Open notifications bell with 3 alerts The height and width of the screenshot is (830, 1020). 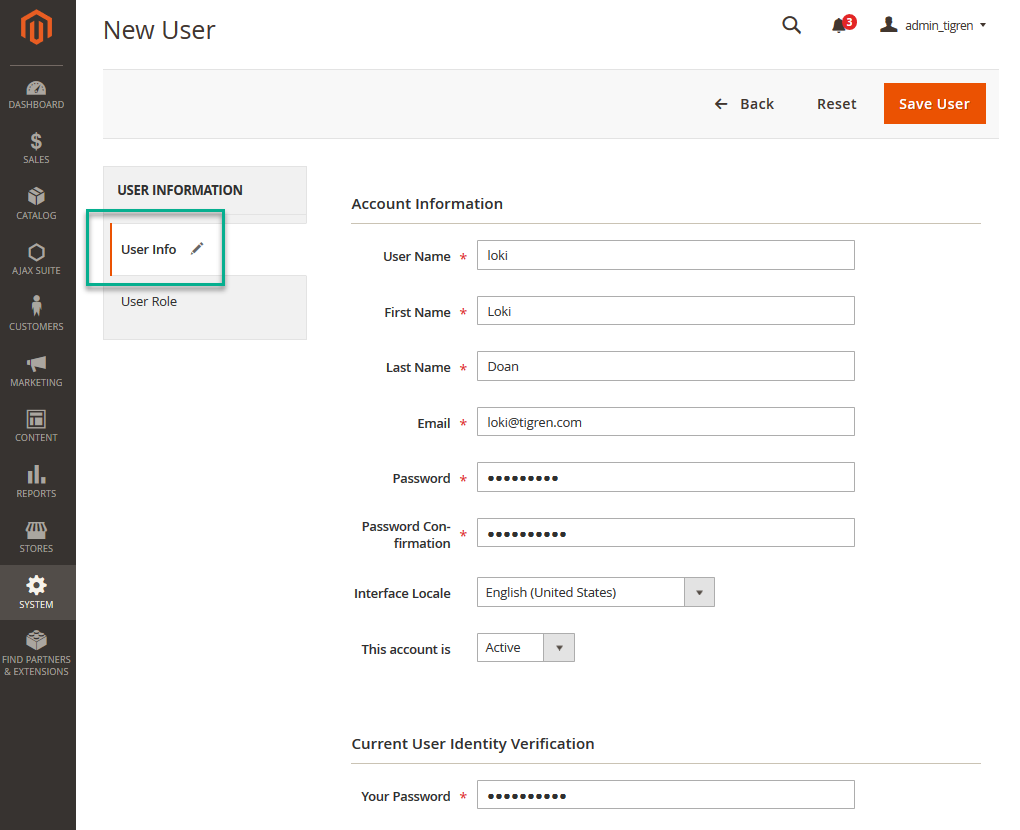coord(840,26)
